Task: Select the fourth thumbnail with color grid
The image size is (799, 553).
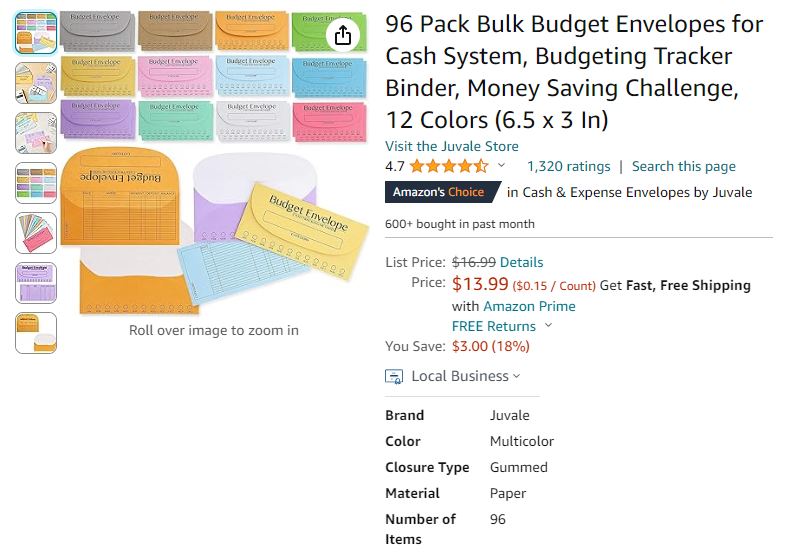Action: [x=36, y=183]
